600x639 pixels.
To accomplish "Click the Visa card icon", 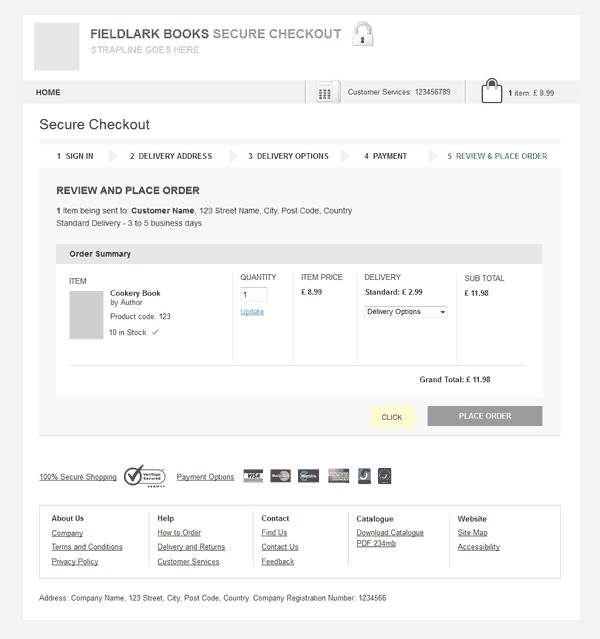I will tap(253, 476).
